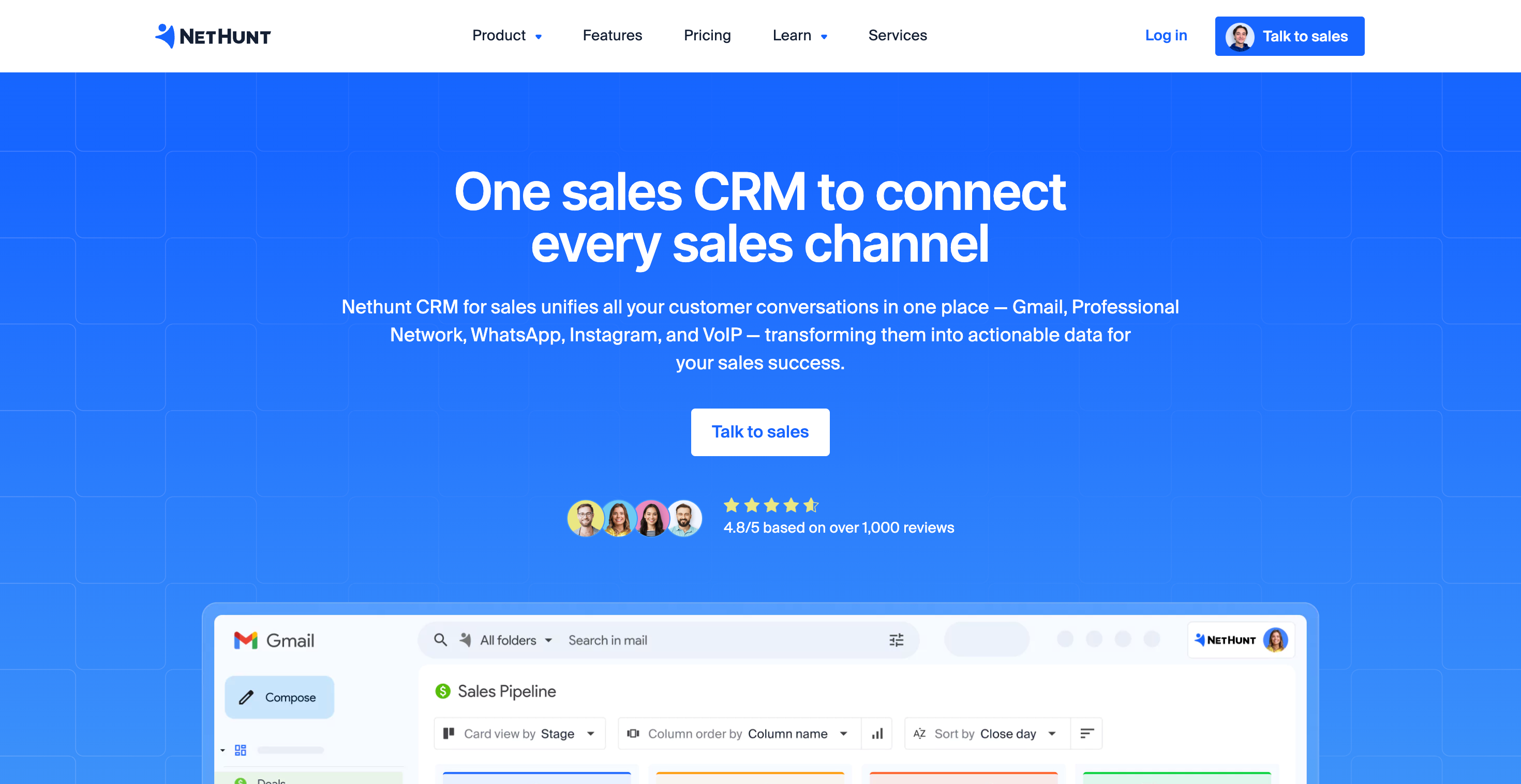1521x784 pixels.
Task: Click the Compose button
Action: click(x=279, y=697)
